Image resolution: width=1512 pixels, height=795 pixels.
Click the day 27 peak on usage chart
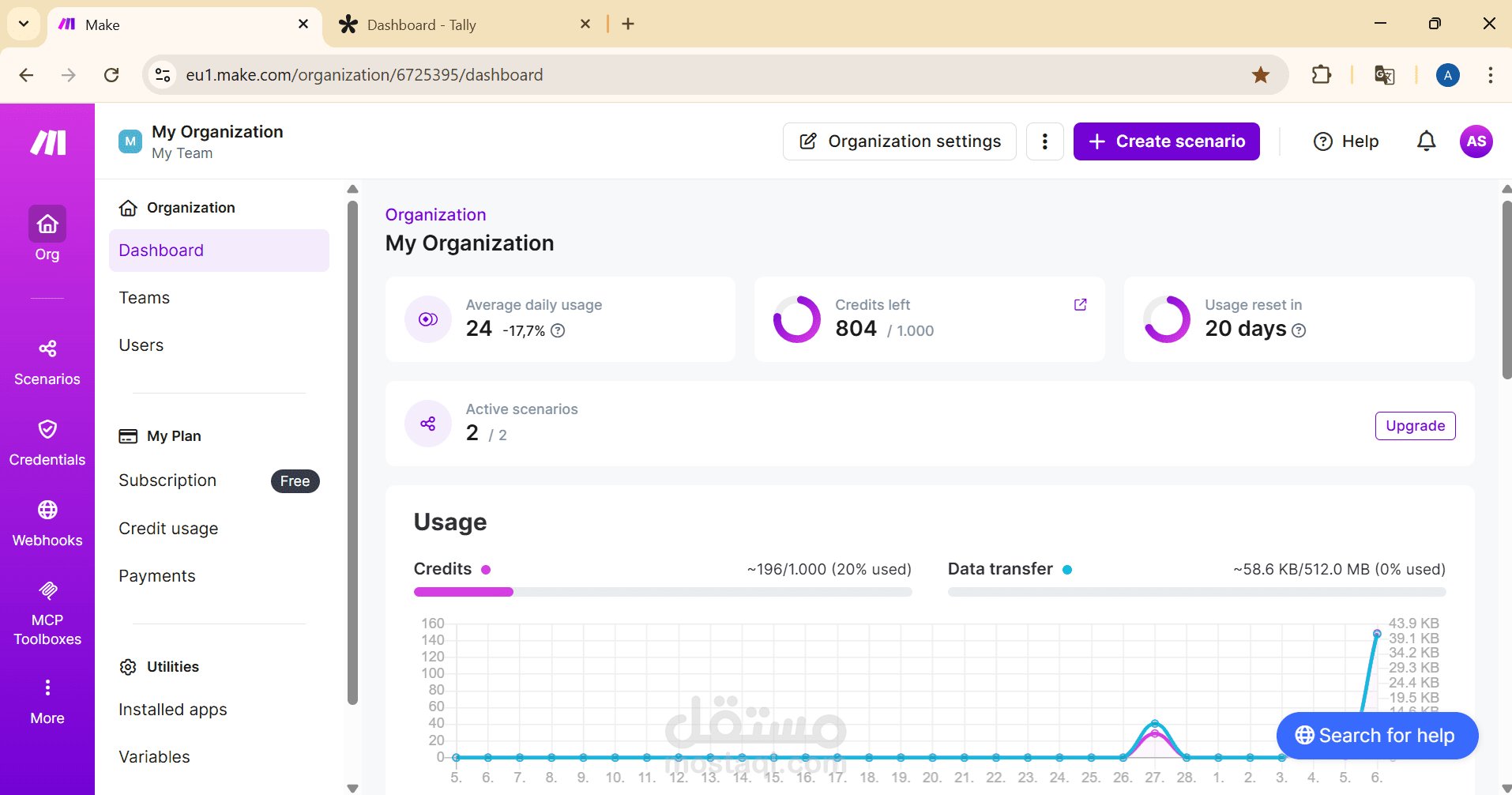point(1155,725)
